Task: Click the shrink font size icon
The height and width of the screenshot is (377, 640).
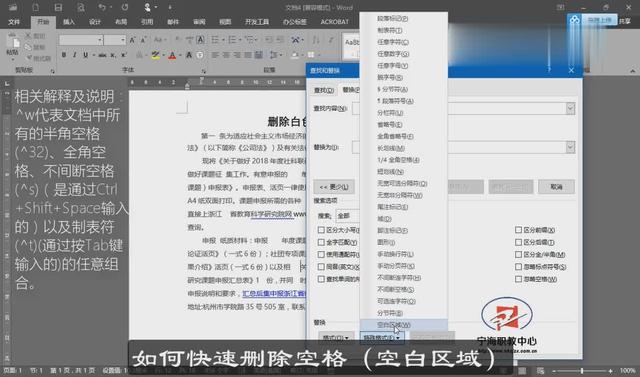Action: pyautogui.click(x=143, y=40)
